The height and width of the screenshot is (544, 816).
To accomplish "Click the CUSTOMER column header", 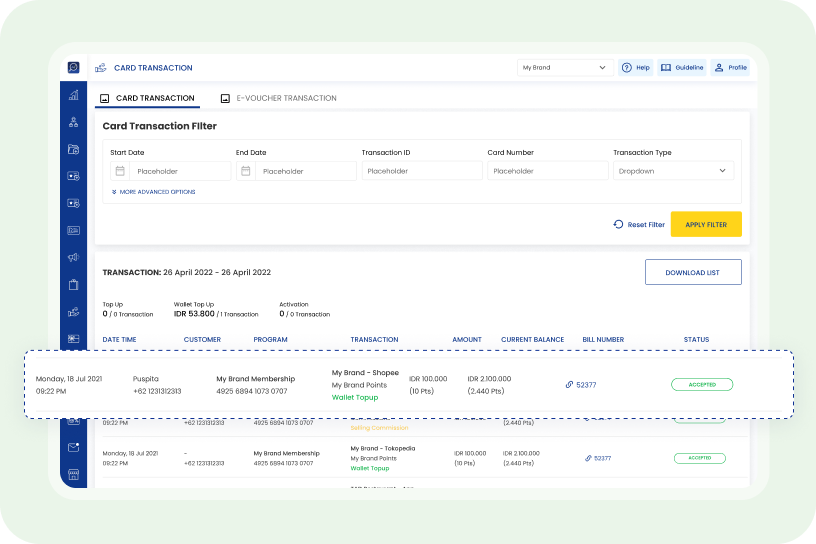I will pos(202,339).
